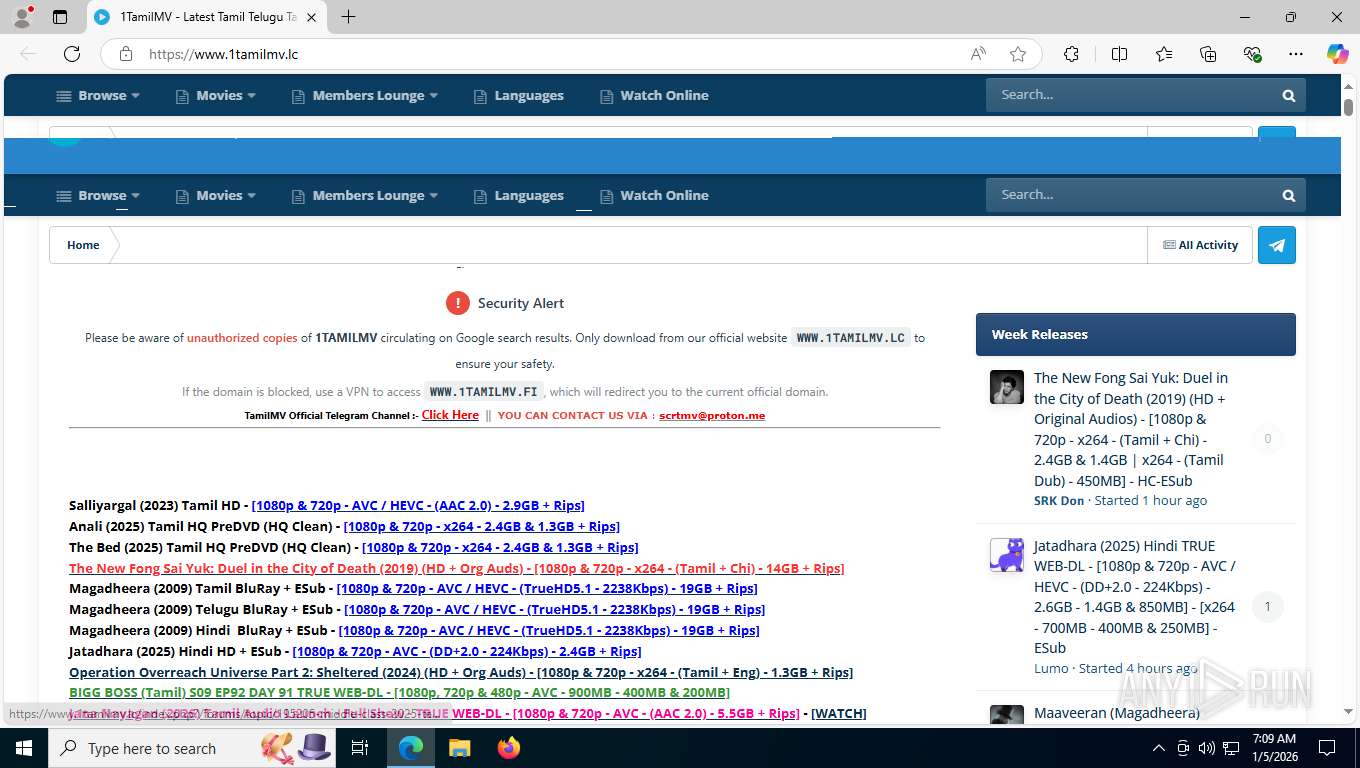Click the scrtmv@proton.me contact email
Viewport: 1360px width, 768px height.
pos(712,416)
